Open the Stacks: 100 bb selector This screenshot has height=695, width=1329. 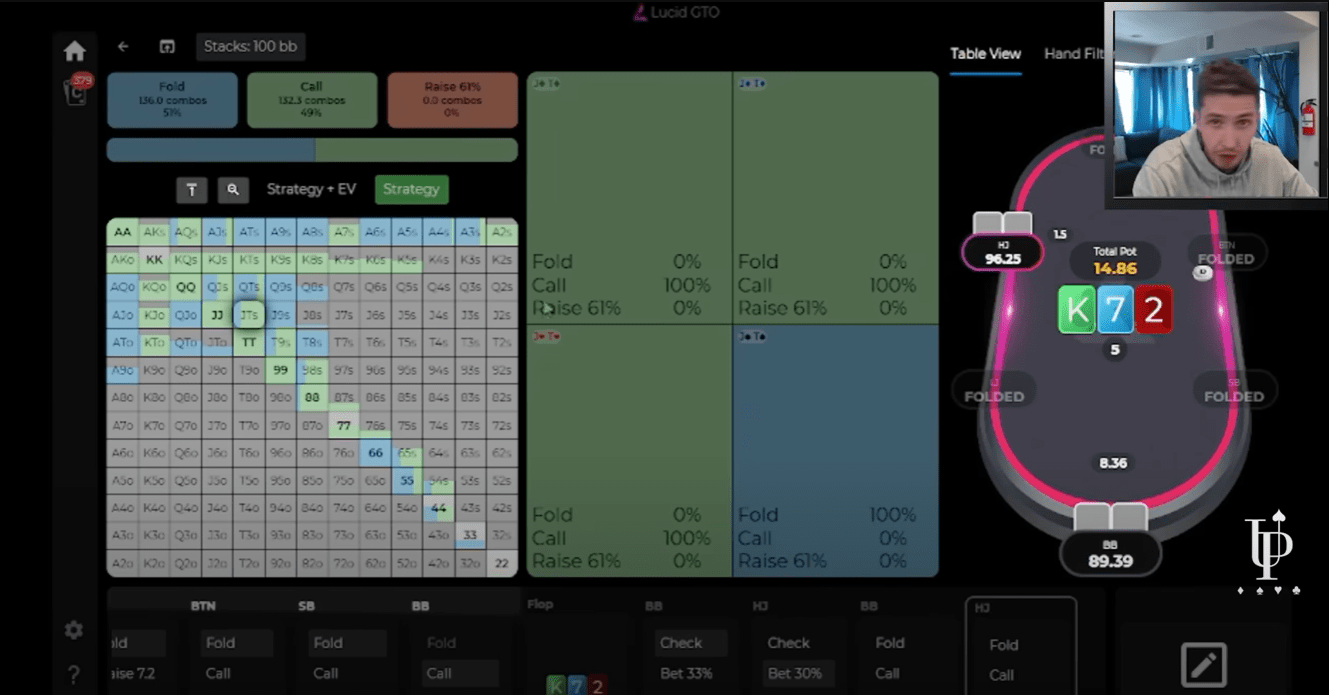click(x=250, y=47)
